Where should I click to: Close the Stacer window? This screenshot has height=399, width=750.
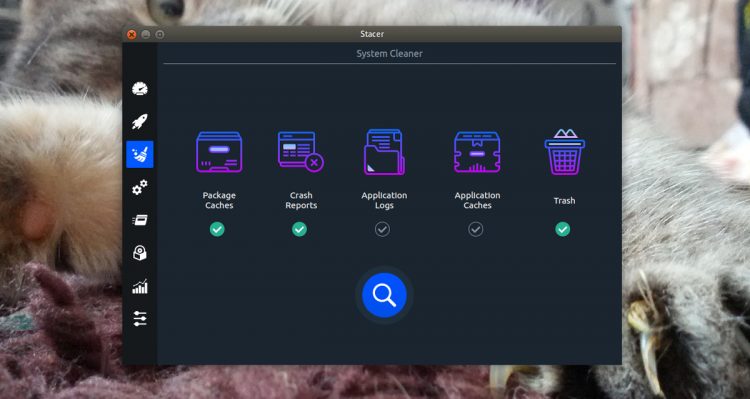pos(132,34)
